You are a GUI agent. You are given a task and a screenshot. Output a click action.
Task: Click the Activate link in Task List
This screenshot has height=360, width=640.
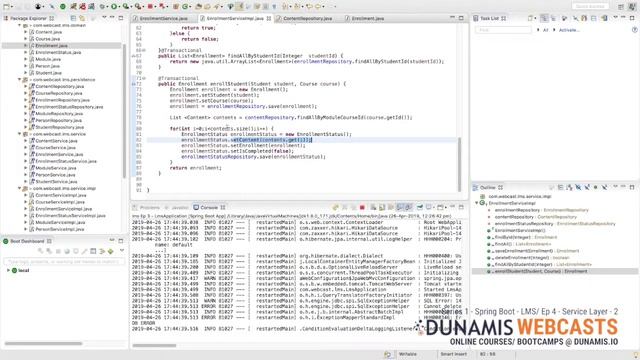point(569,30)
